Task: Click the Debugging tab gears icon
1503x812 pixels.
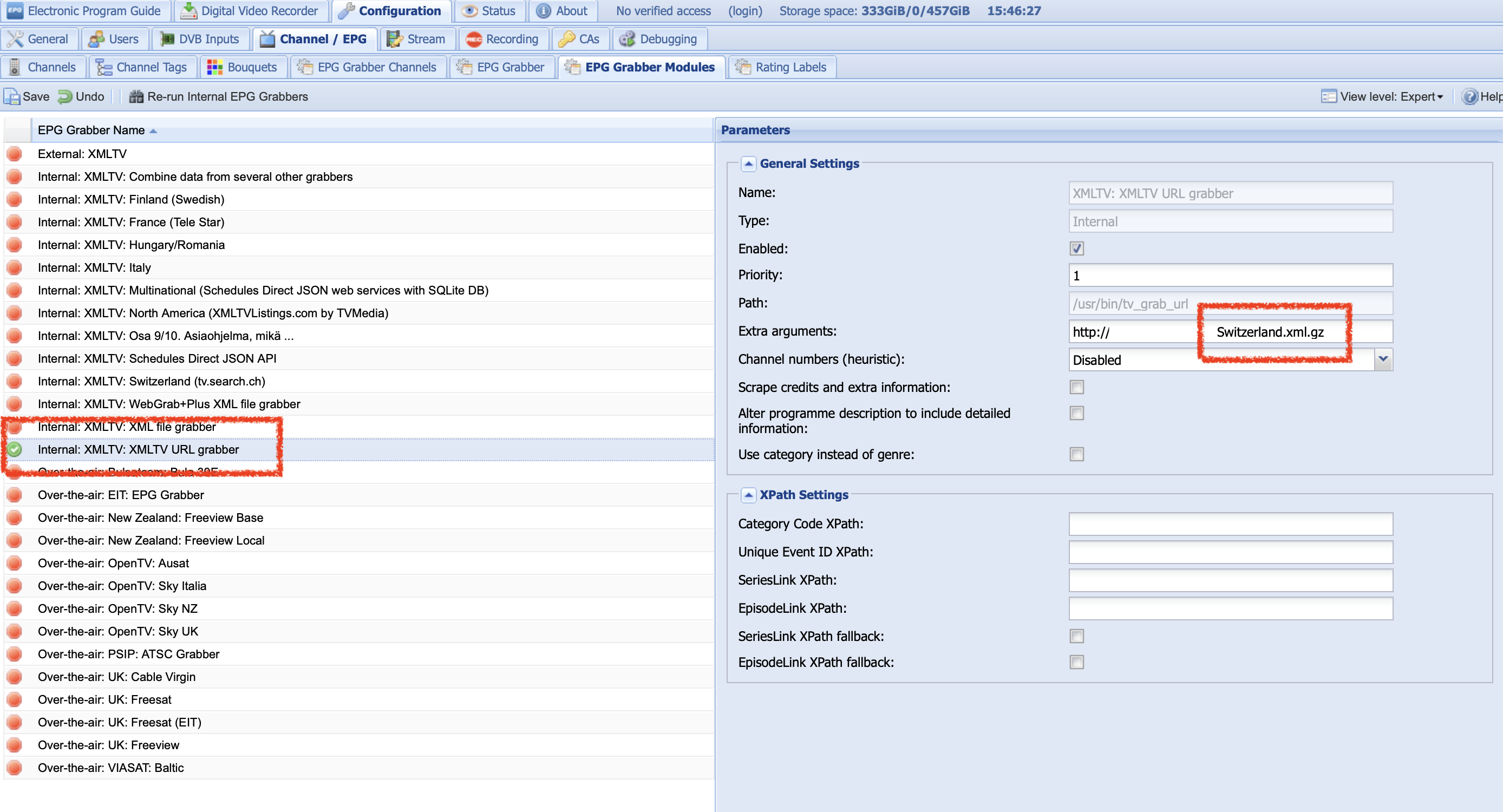Action: 627,39
